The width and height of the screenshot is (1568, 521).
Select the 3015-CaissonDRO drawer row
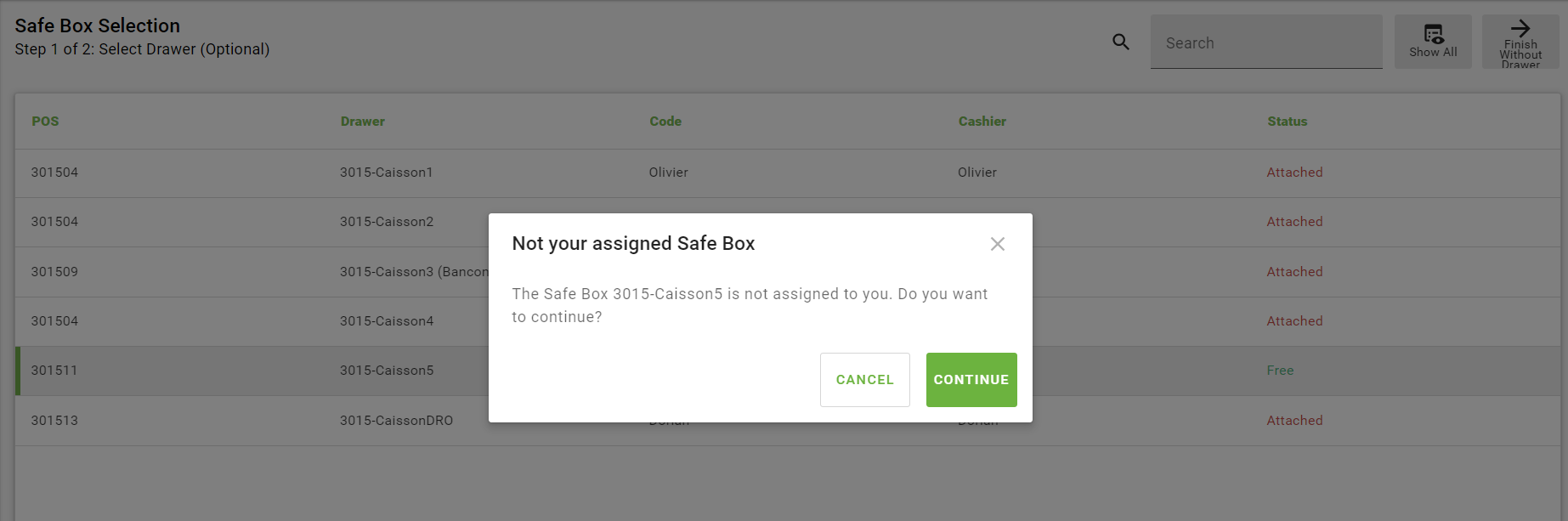coord(396,421)
